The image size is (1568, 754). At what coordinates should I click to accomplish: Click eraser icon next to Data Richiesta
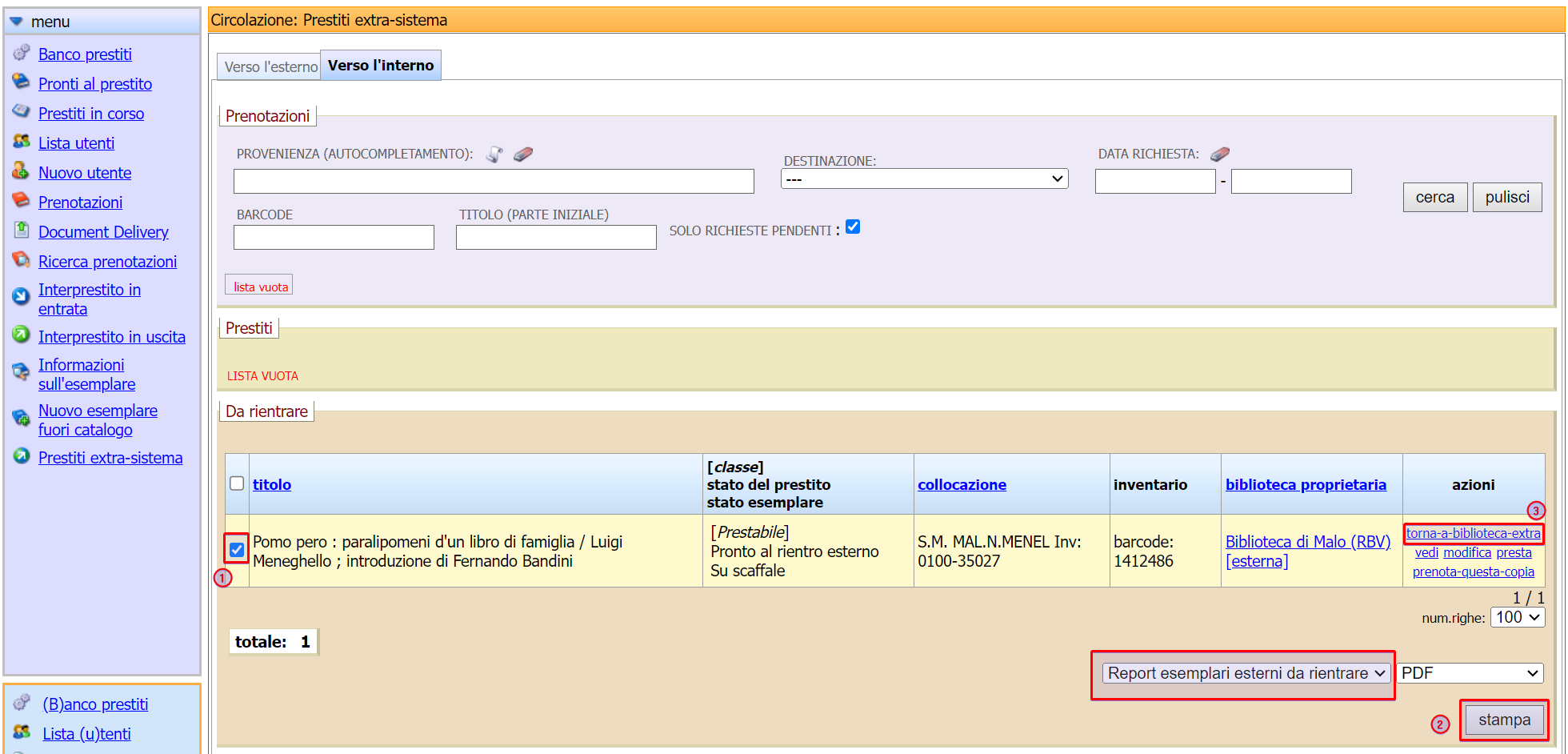[1220, 154]
